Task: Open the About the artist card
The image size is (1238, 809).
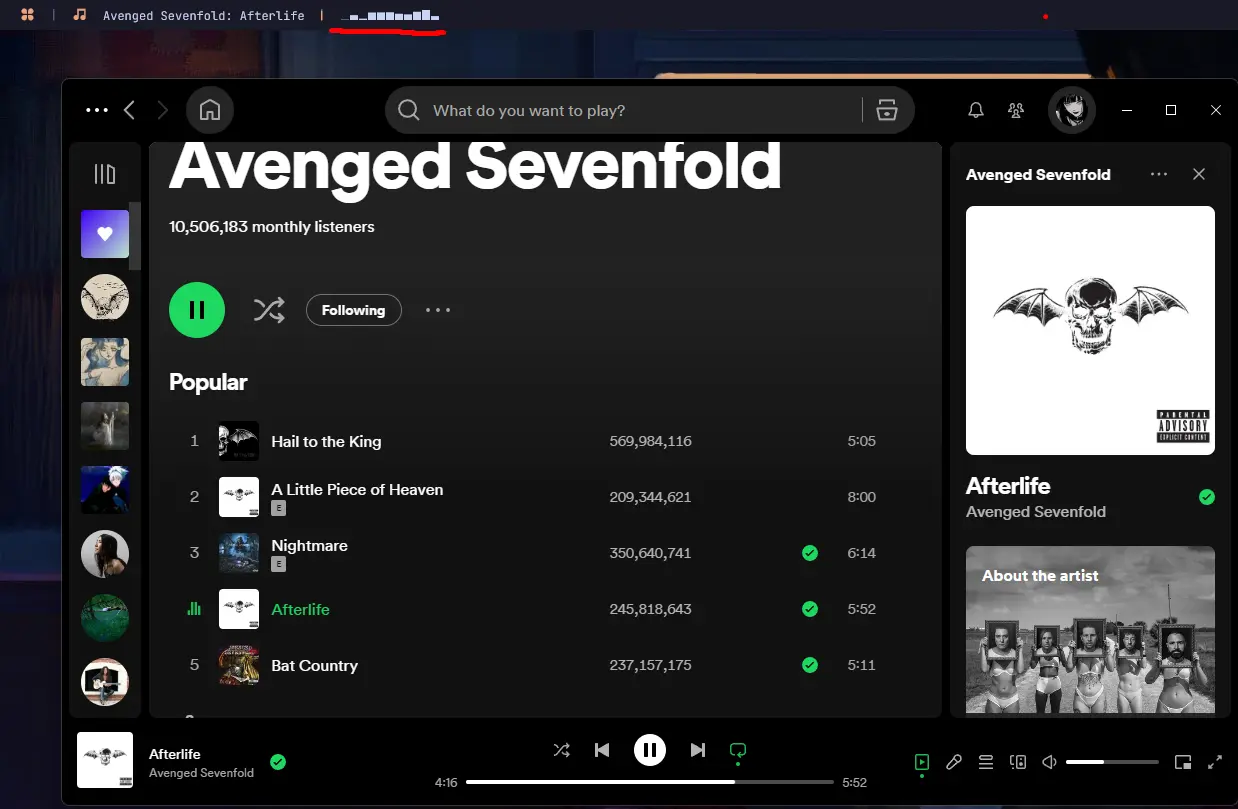Action: coord(1090,630)
